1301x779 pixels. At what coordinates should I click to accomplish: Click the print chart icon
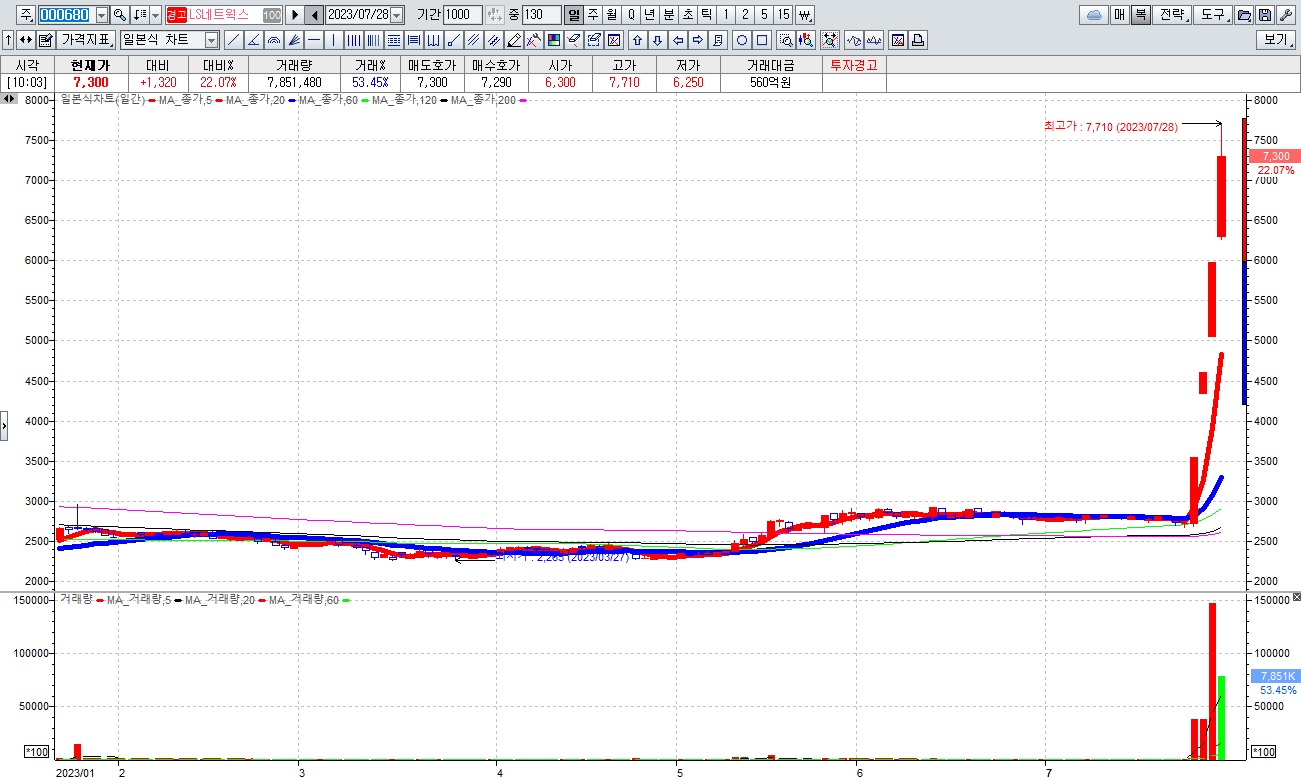coord(917,40)
